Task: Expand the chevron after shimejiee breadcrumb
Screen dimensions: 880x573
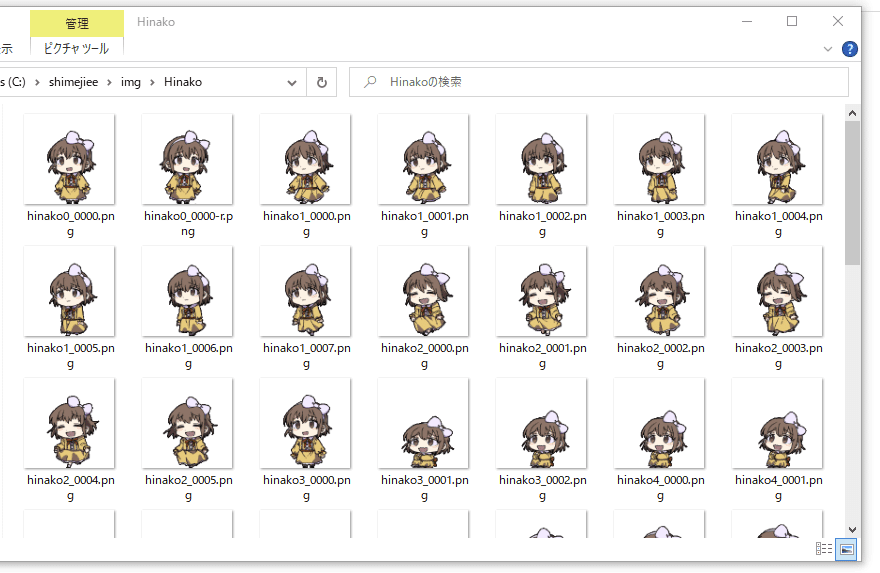Action: [109, 82]
